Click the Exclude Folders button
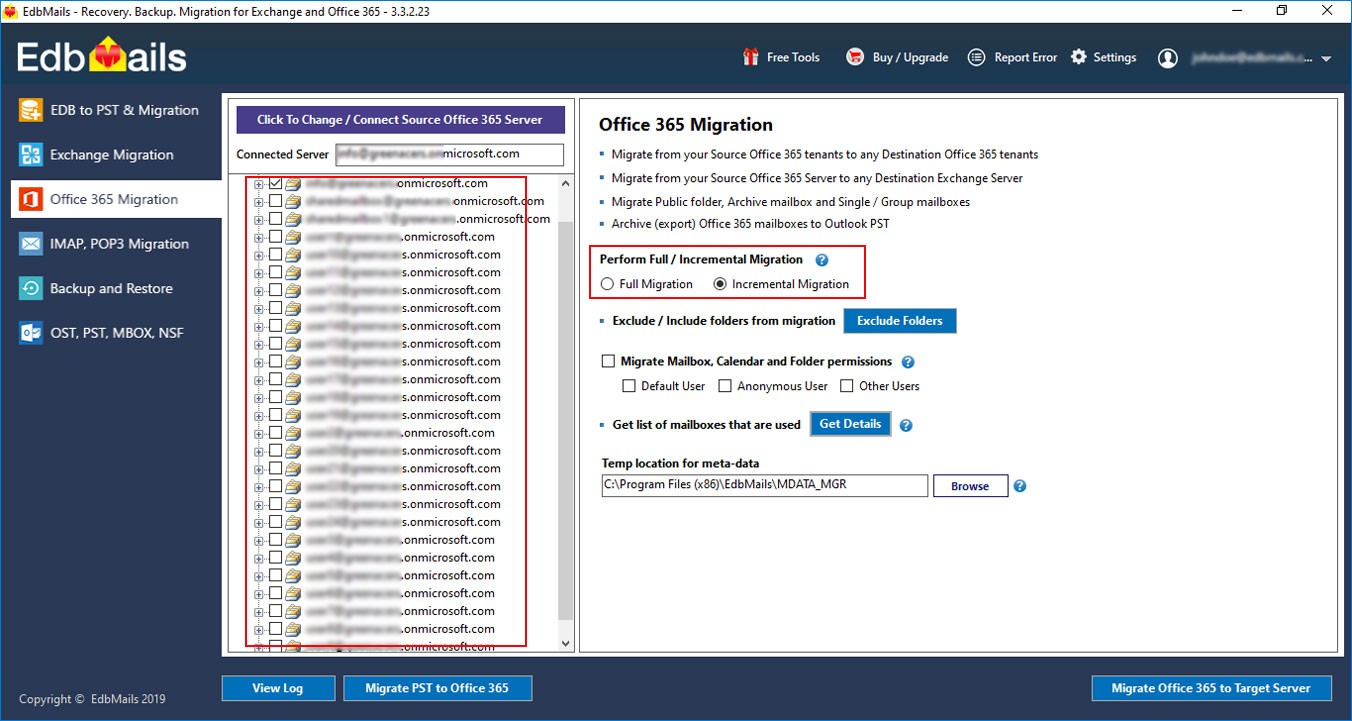The image size is (1352, 721). coord(900,321)
